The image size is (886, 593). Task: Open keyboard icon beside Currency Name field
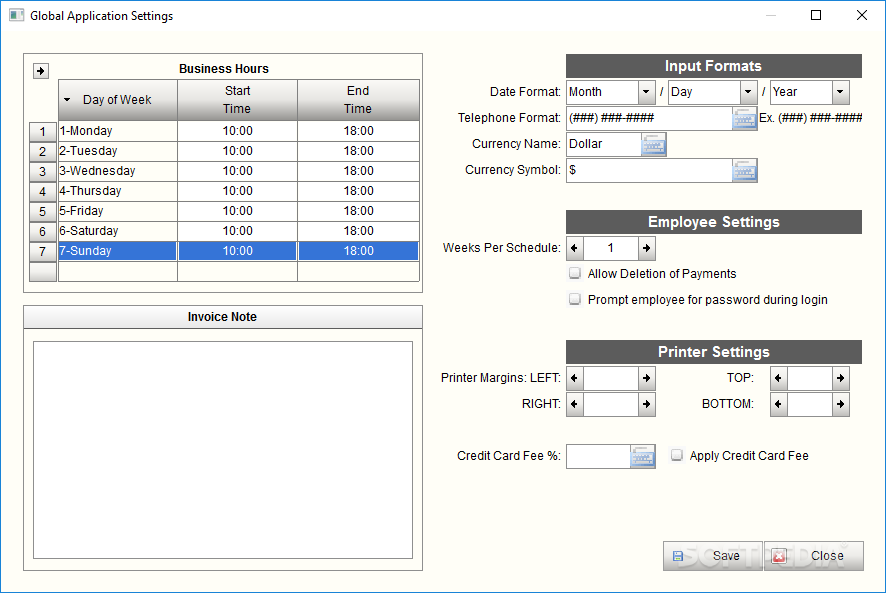pos(654,145)
